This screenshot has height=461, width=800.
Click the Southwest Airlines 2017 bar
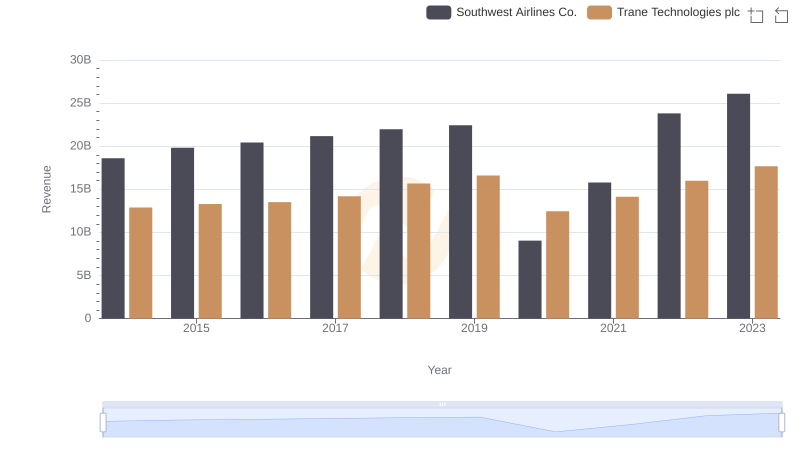321,227
